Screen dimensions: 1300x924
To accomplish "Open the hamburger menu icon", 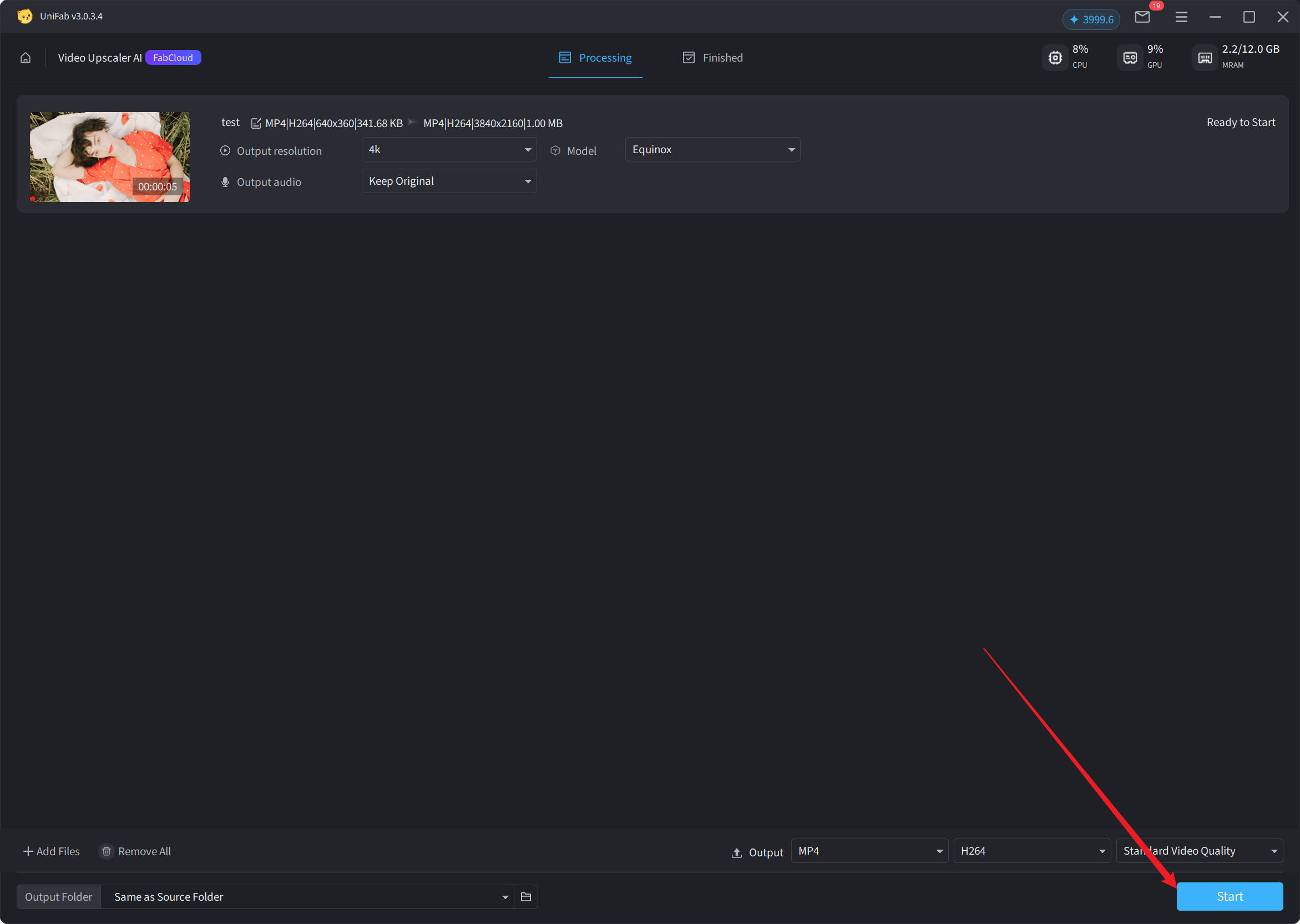I will pos(1181,17).
